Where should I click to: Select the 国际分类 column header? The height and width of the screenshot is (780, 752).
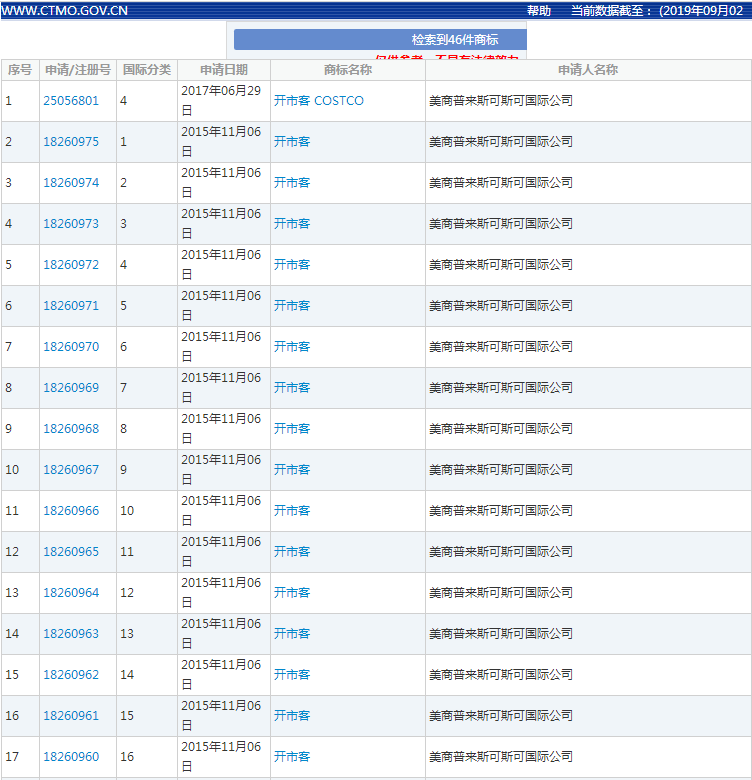(147, 70)
